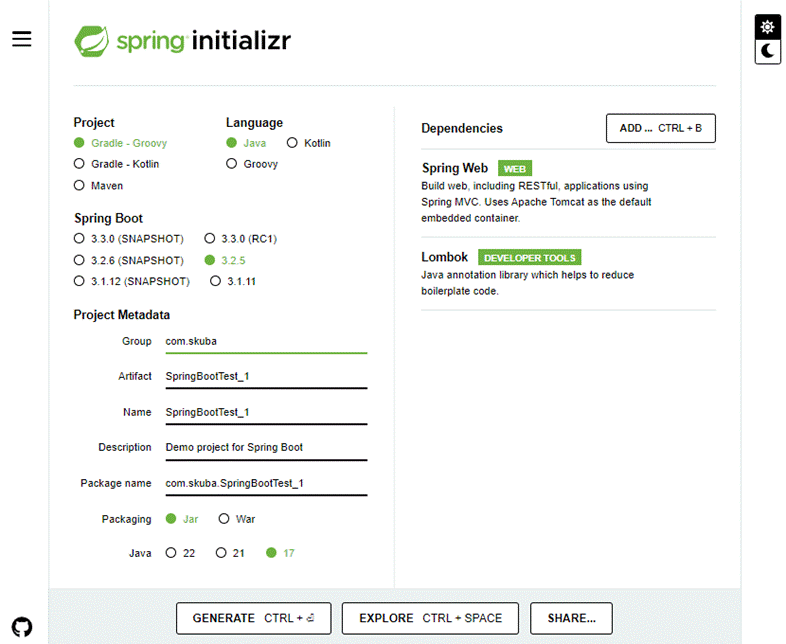Click the Project Metadata heading
Screen dimensions: 786x644
[122, 315]
